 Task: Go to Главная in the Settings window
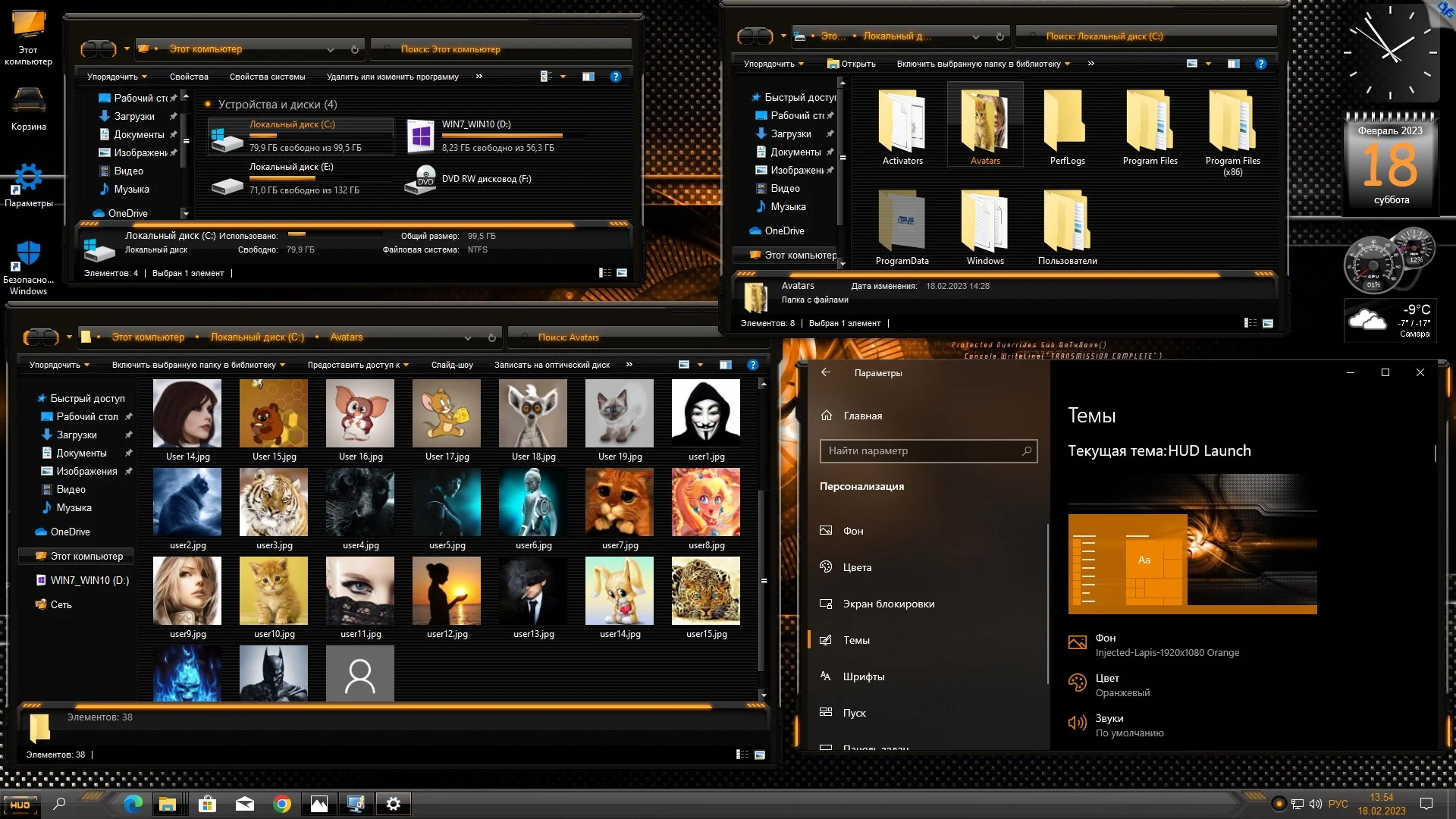[x=862, y=416]
